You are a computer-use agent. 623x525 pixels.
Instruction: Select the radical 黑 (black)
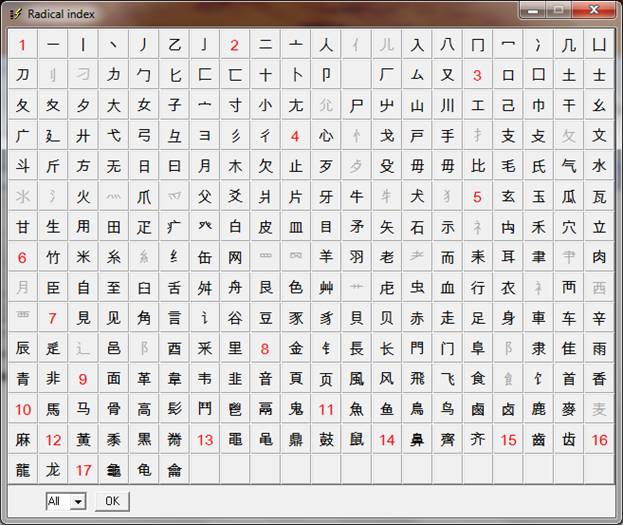[x=144, y=440]
